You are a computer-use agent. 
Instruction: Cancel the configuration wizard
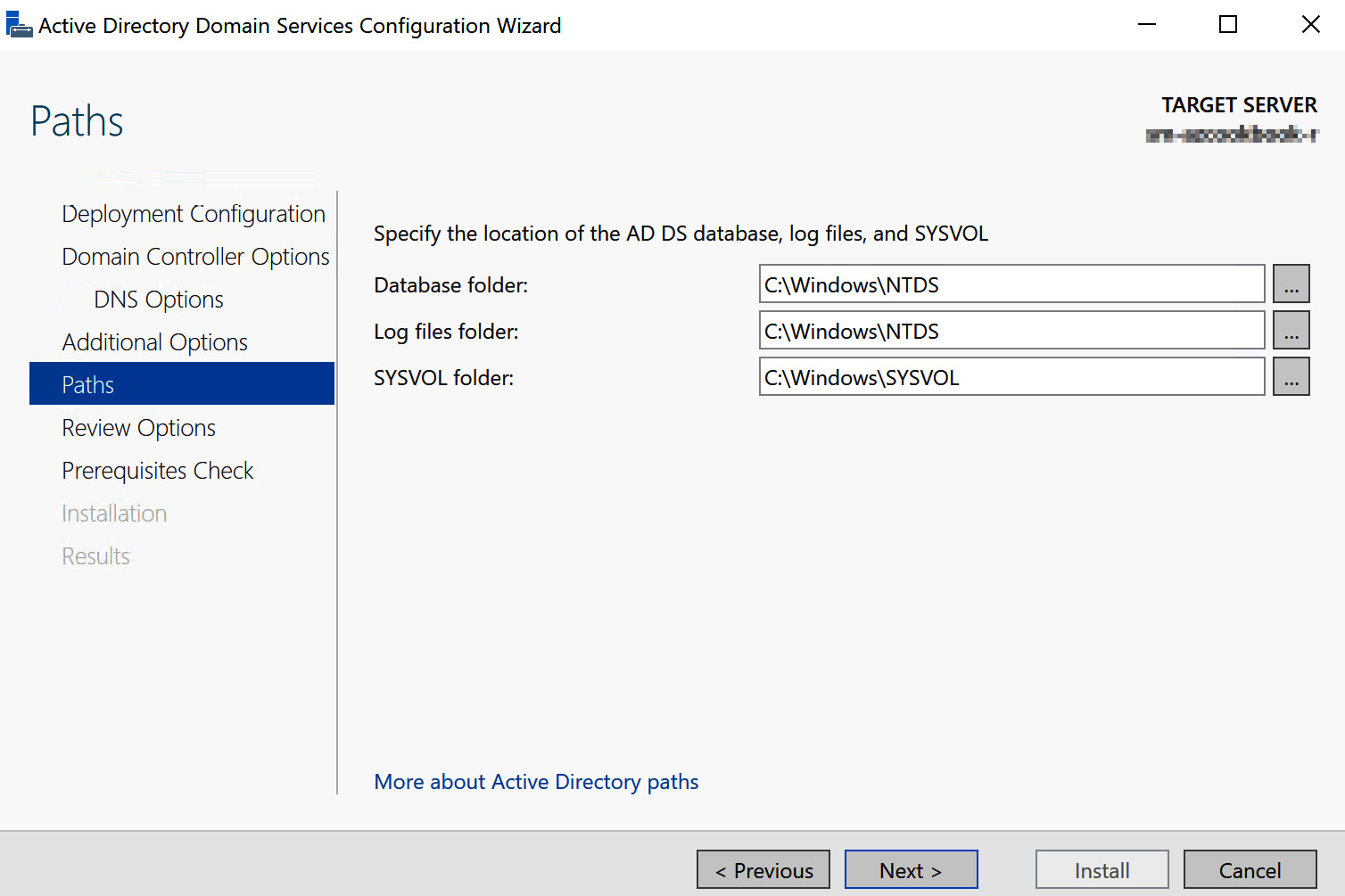[x=1250, y=870]
